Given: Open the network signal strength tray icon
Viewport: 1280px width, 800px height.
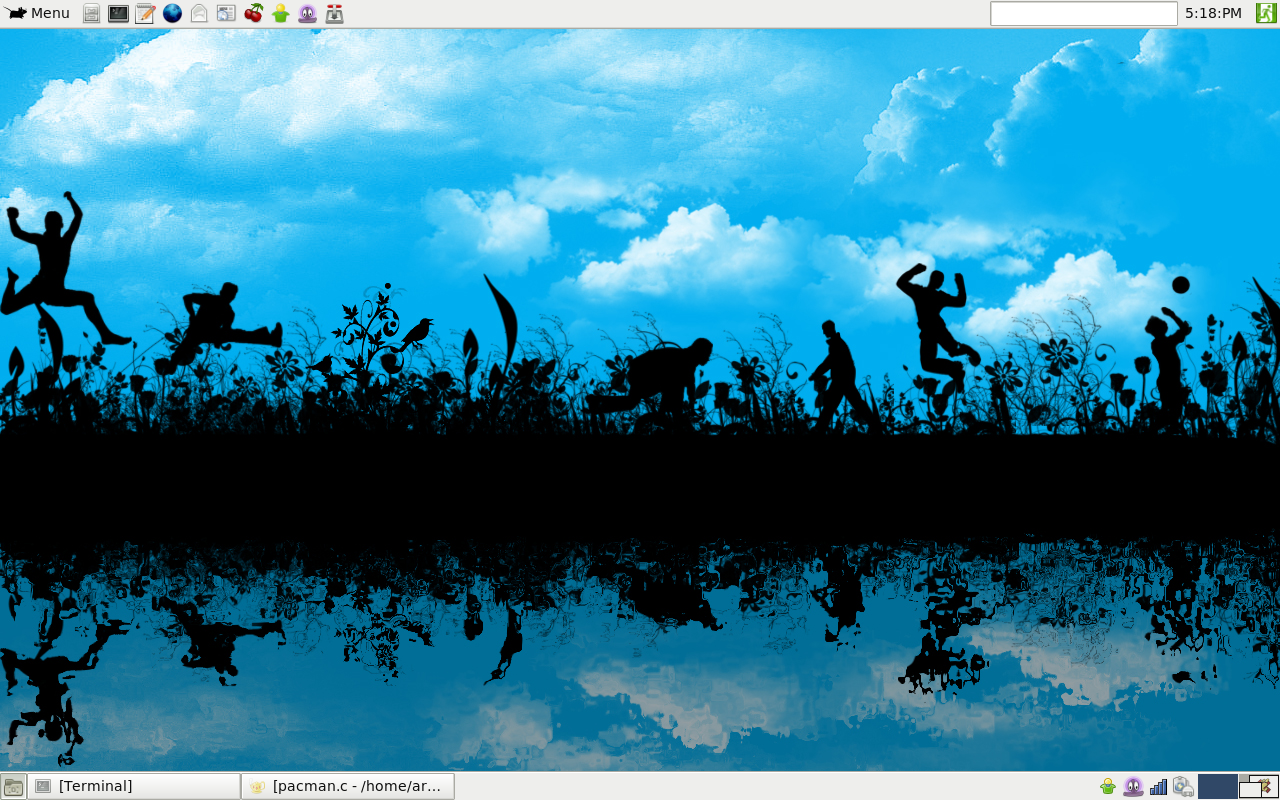Looking at the screenshot, I should (x=1158, y=787).
